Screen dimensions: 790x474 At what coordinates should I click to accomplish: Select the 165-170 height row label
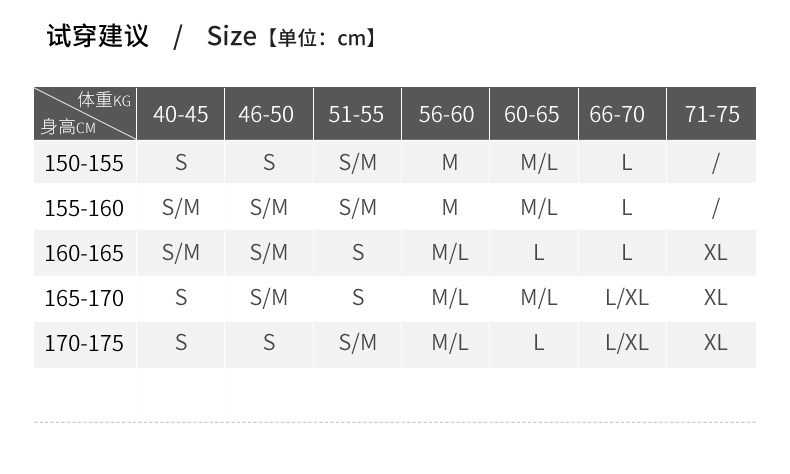[x=84, y=298]
